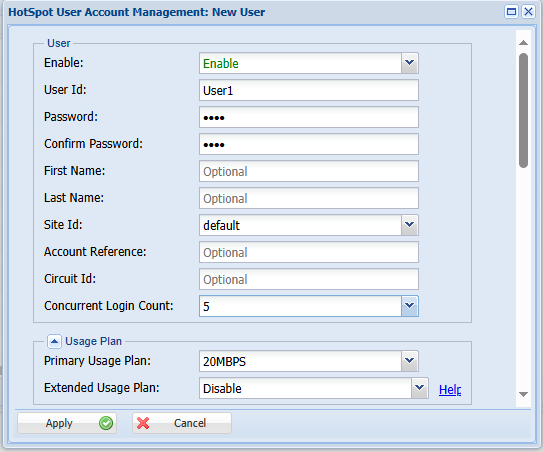
Task: Close the New User dialog
Action: (528, 12)
